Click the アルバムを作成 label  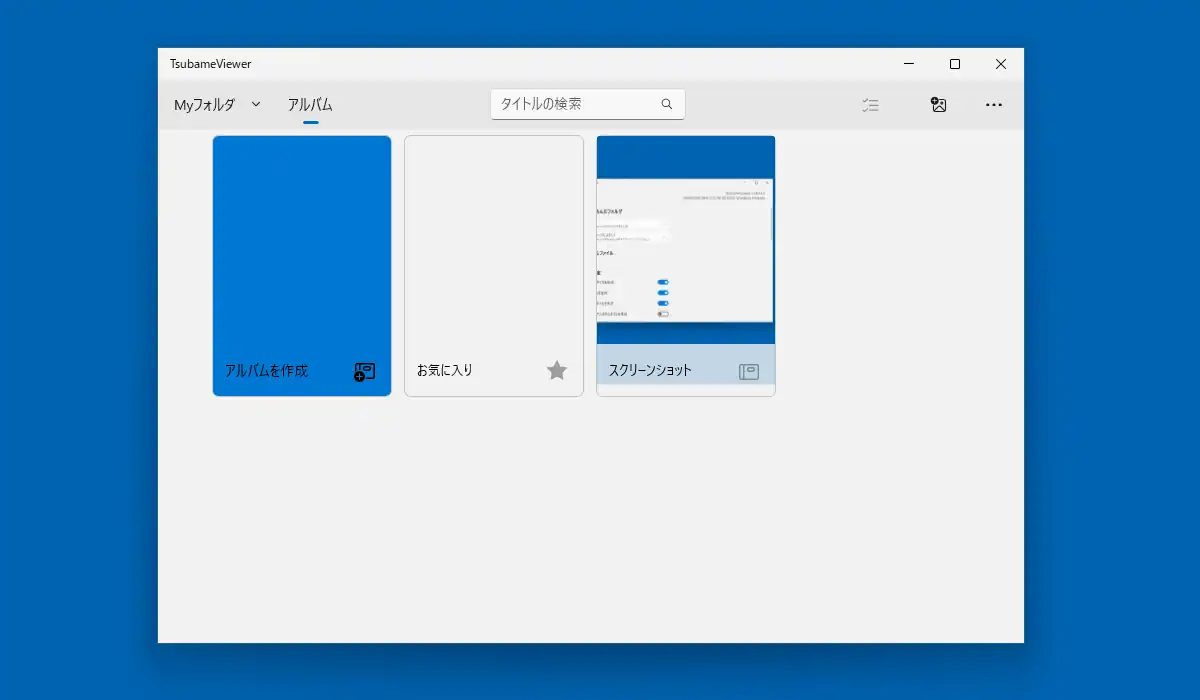tap(266, 370)
